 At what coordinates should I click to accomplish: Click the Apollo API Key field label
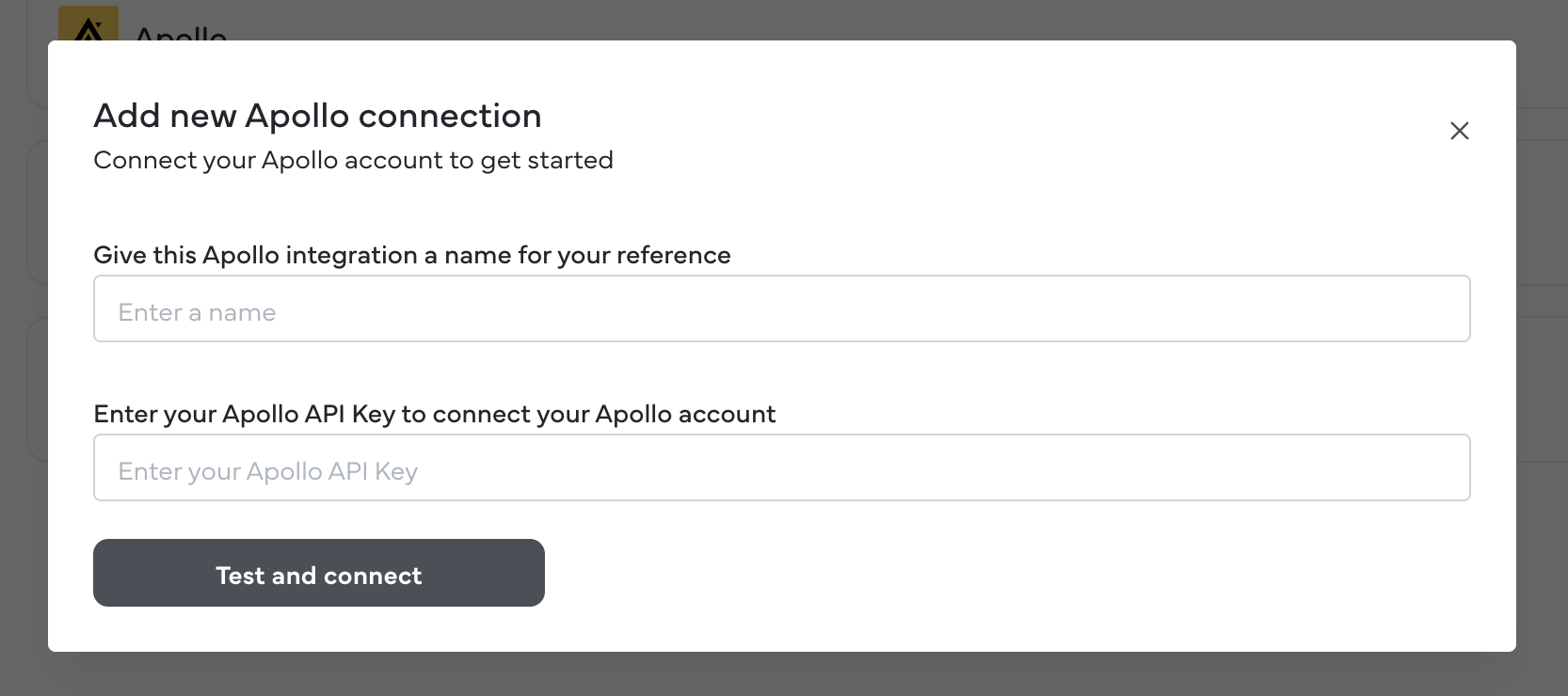[x=434, y=414]
